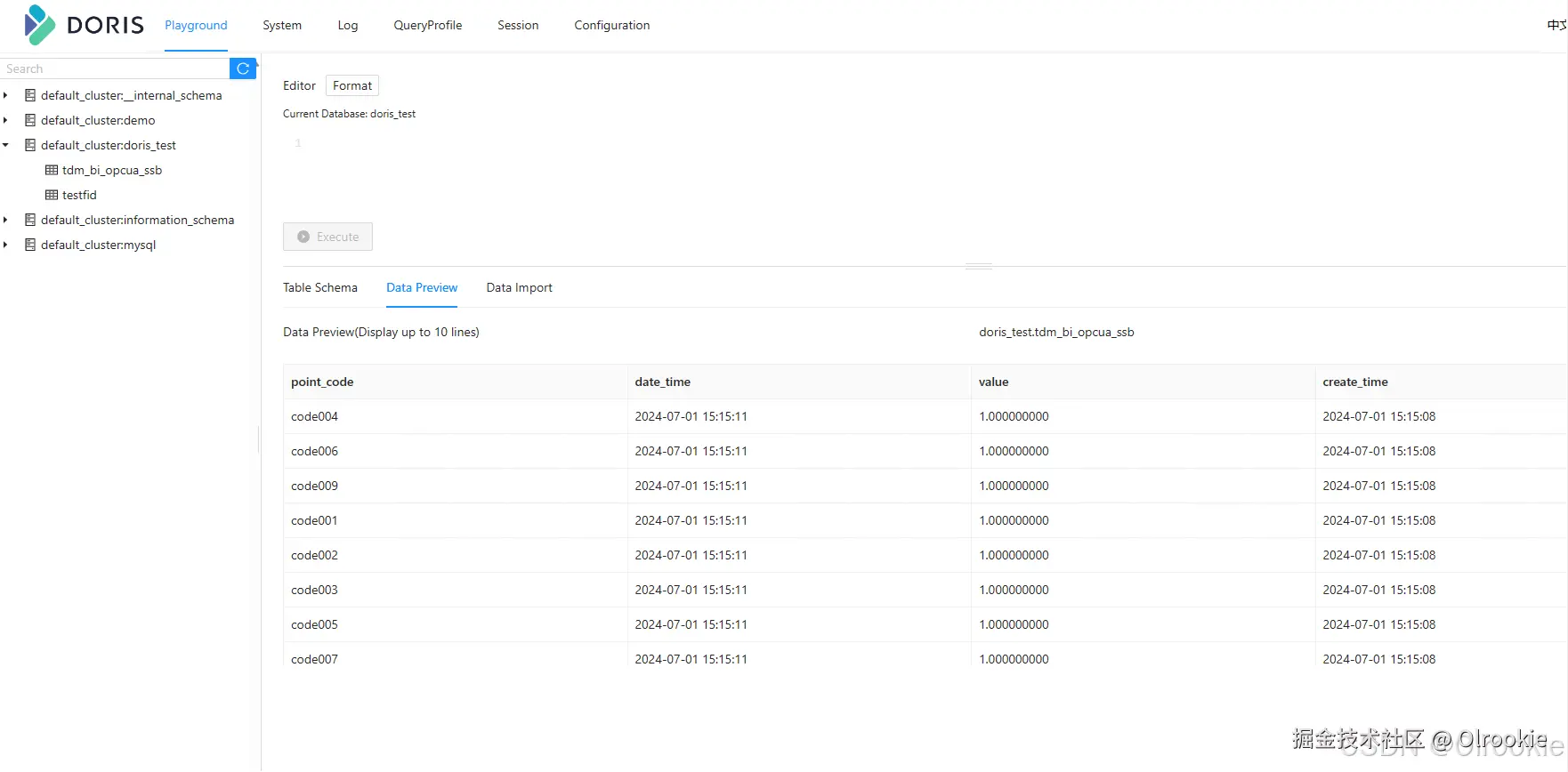The height and width of the screenshot is (772, 1568).
Task: Select default_cluster:__internal_schema in tree
Action: point(132,95)
